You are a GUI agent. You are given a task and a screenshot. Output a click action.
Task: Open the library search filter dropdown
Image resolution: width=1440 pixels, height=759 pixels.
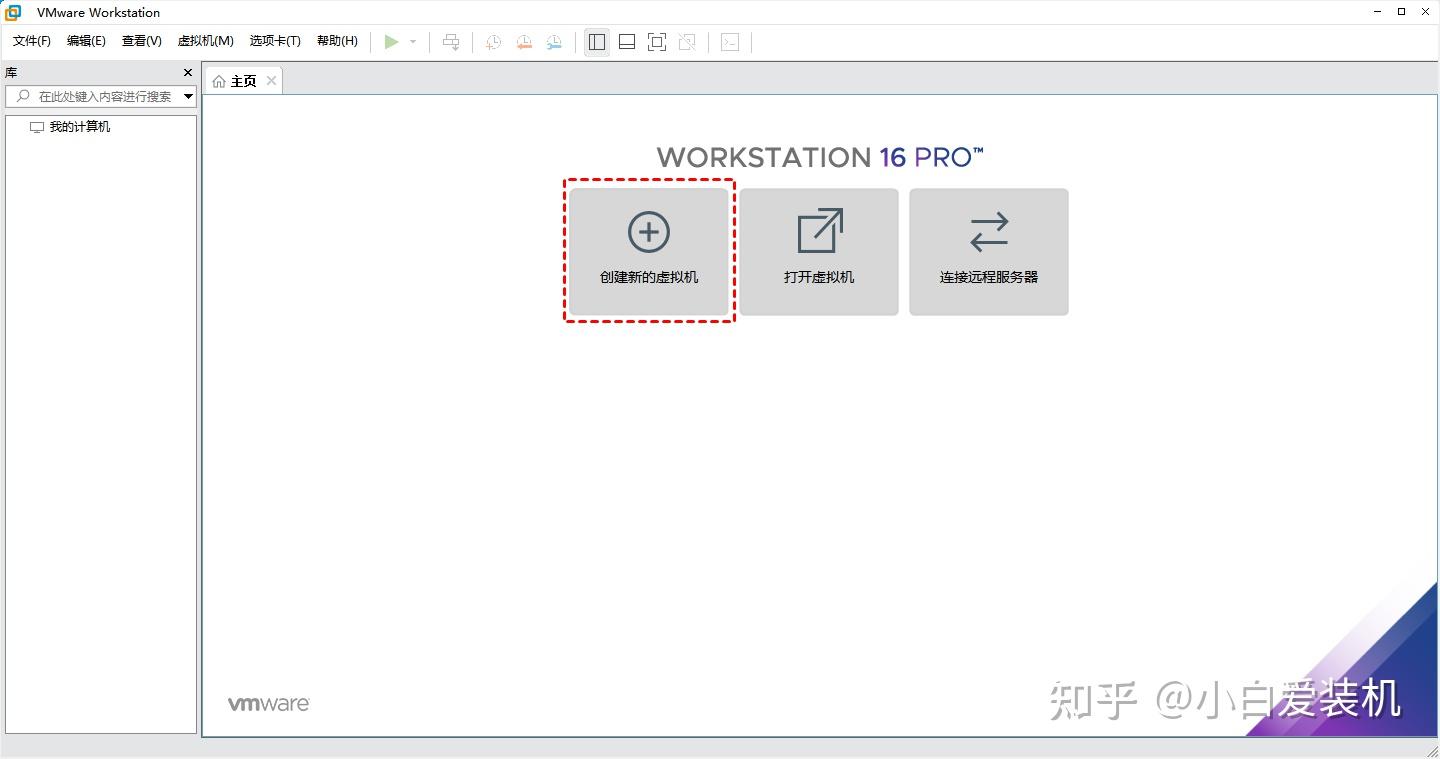[186, 96]
